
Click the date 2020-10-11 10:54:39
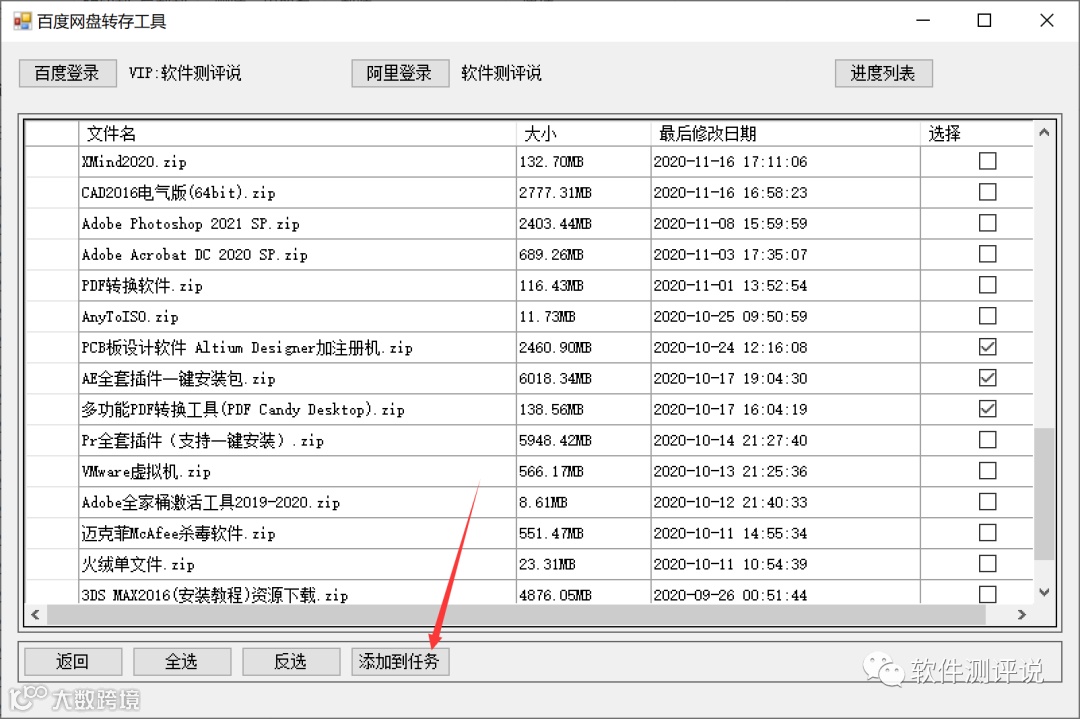click(730, 565)
